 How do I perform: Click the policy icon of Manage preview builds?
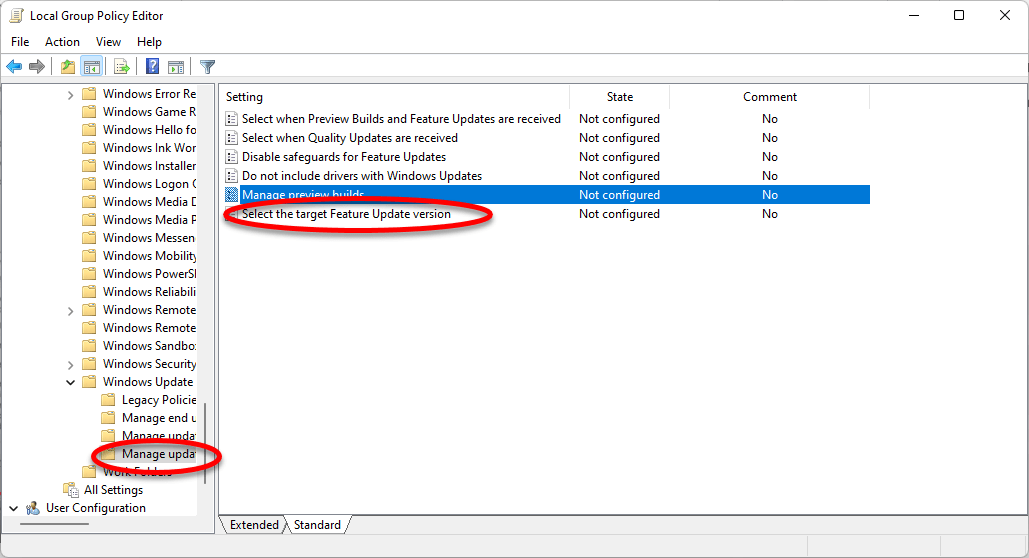tap(231, 195)
